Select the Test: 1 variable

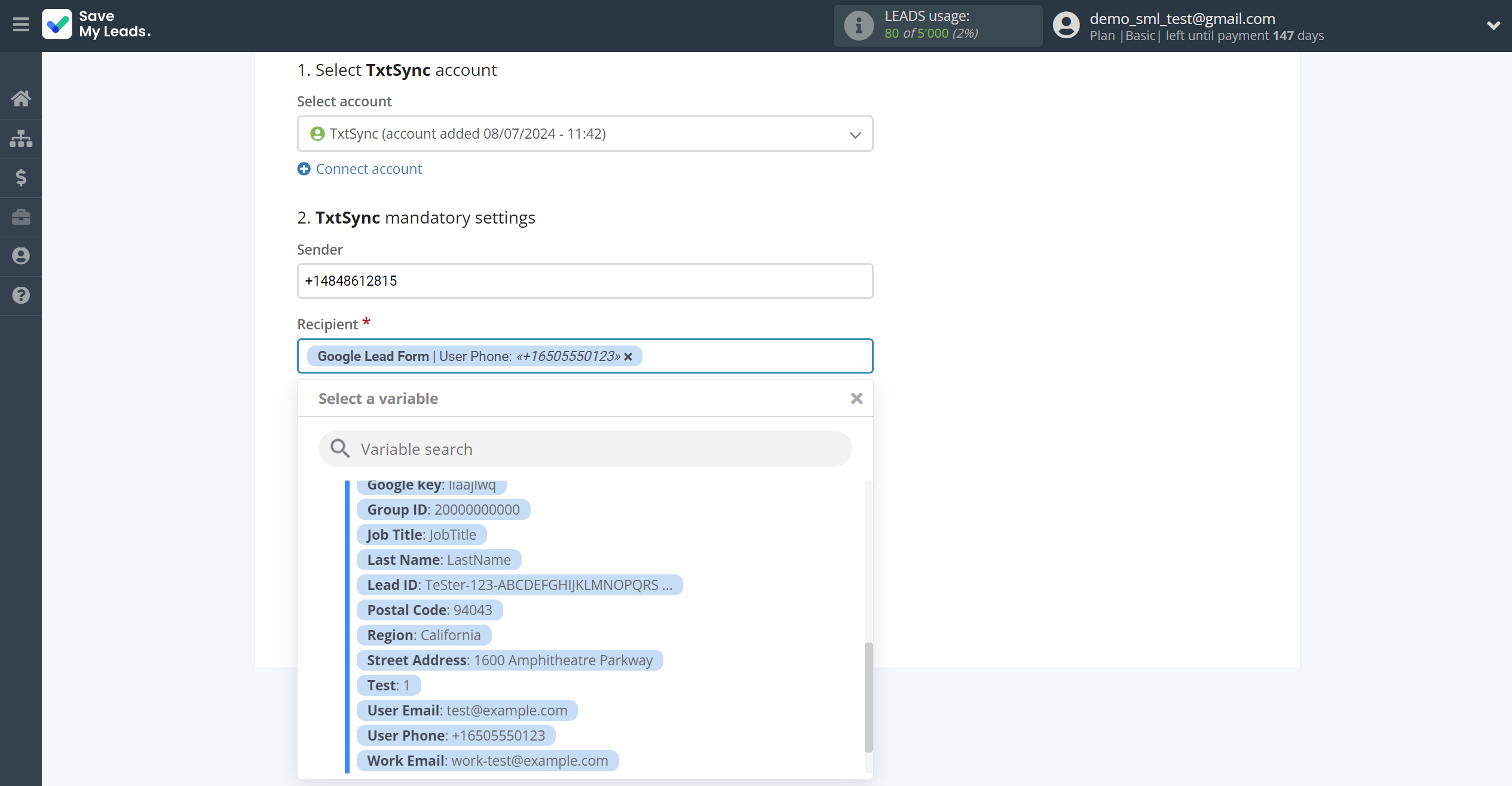(388, 686)
